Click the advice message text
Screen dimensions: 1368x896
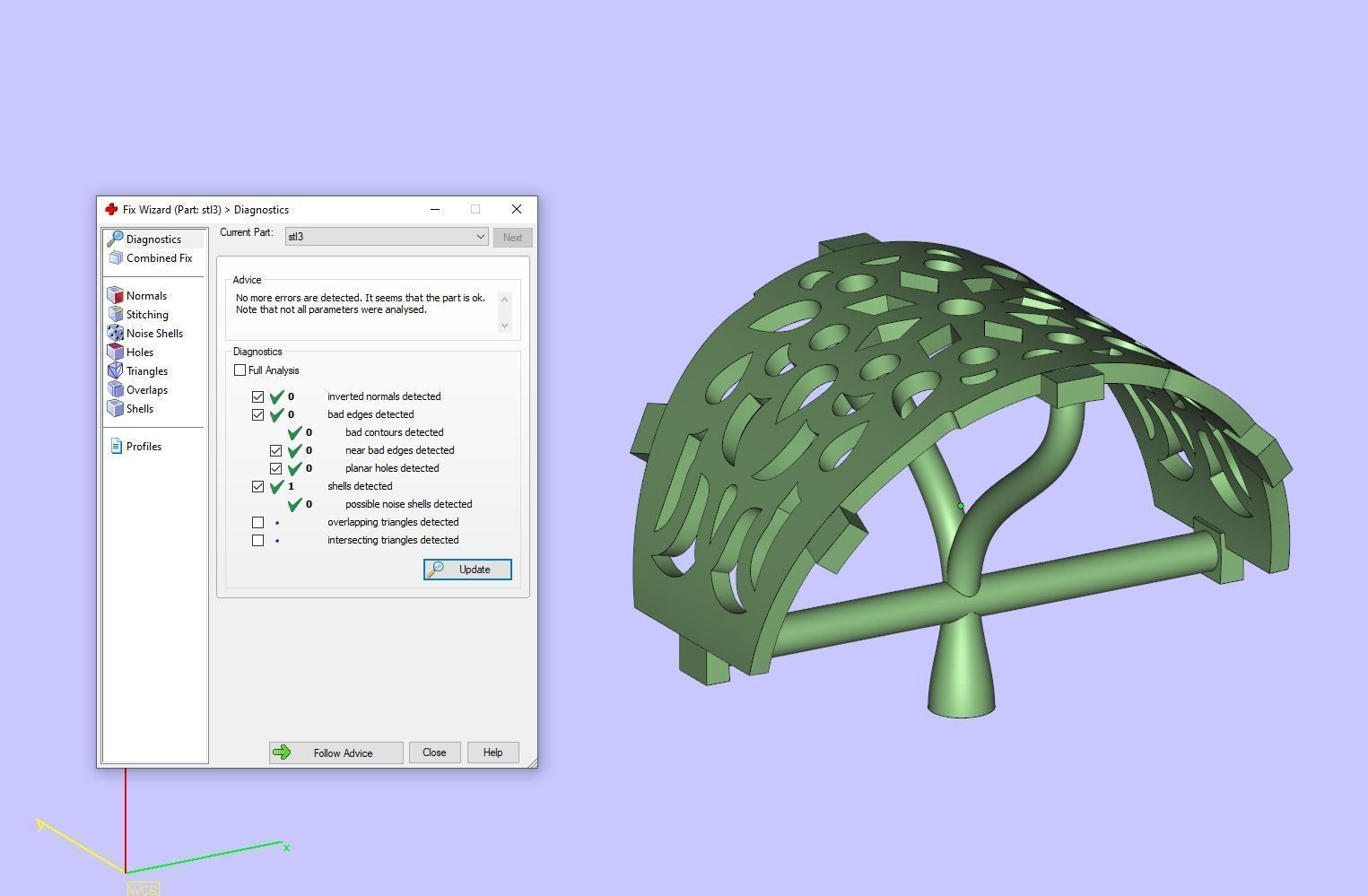click(x=361, y=304)
